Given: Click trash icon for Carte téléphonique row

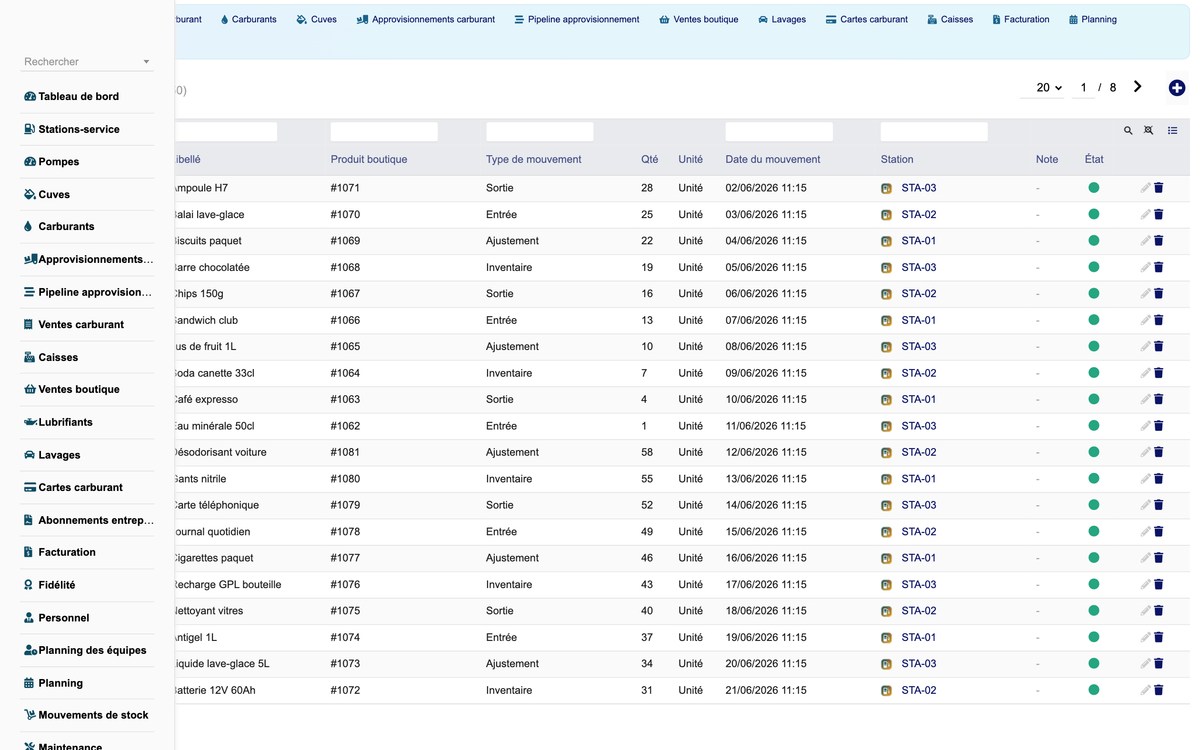Looking at the screenshot, I should click(x=1159, y=505).
